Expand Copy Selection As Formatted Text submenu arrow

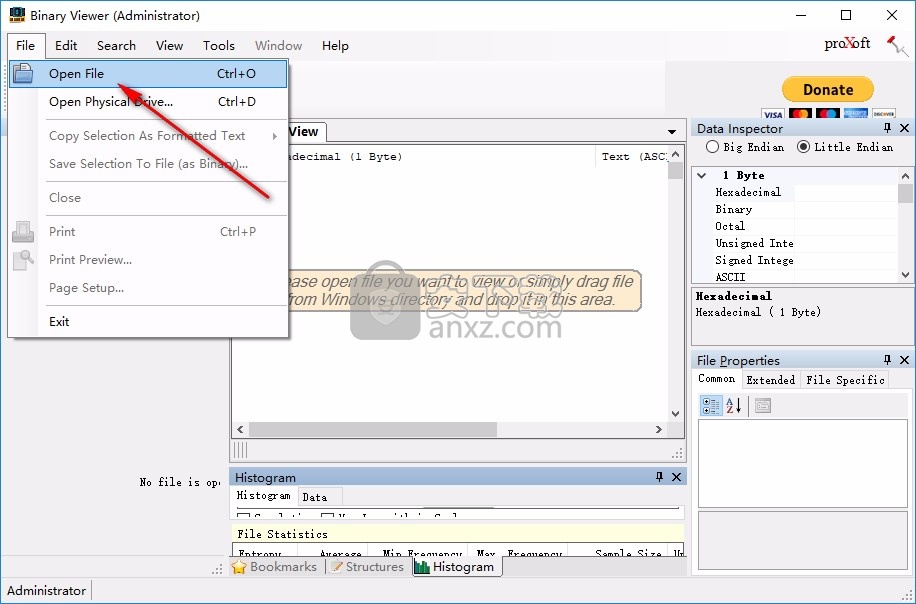pos(275,136)
